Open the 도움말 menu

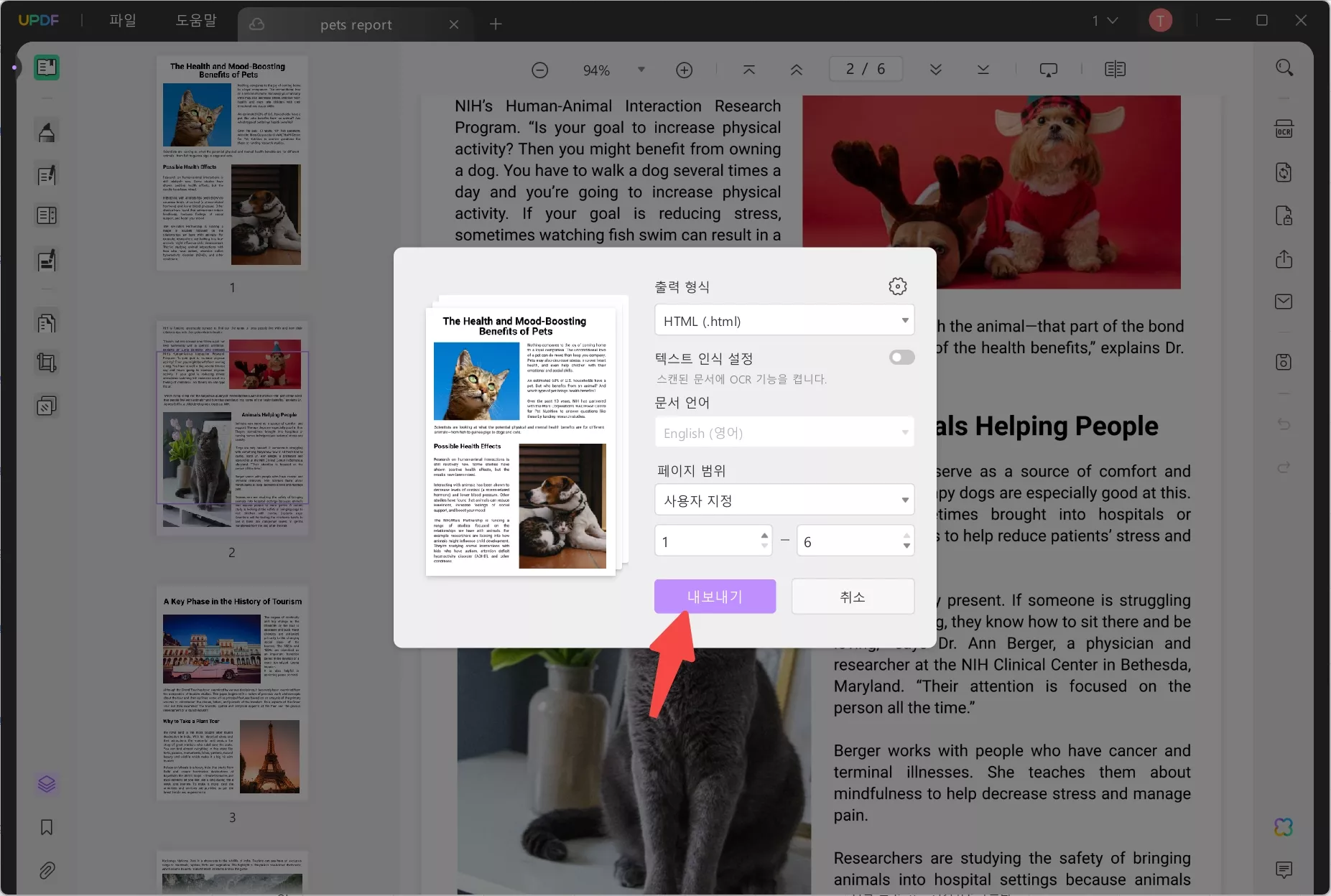coord(196,21)
